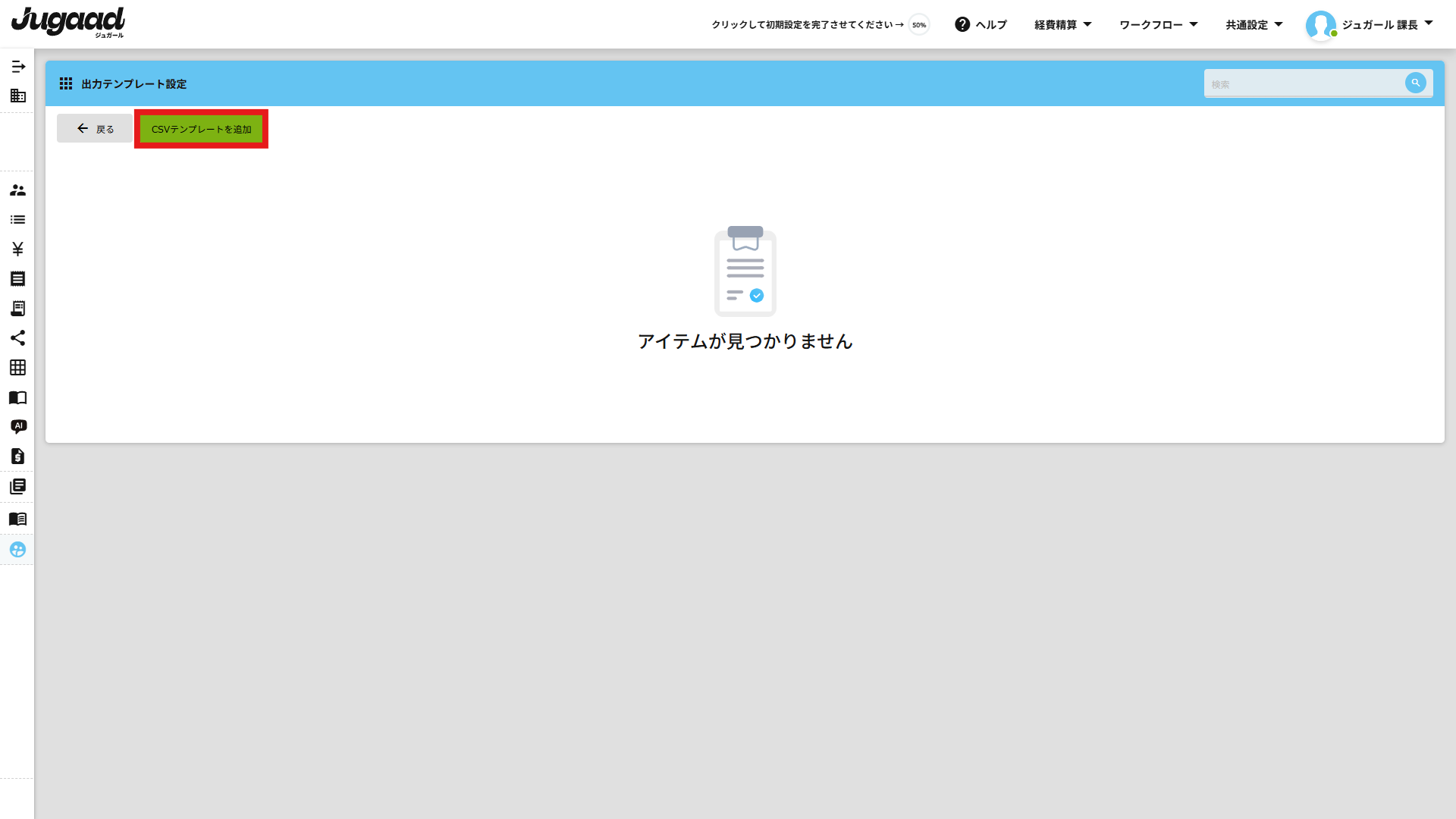The image size is (1456, 819).
Task: Open the bulleted list icon in sidebar
Action: pos(18,220)
